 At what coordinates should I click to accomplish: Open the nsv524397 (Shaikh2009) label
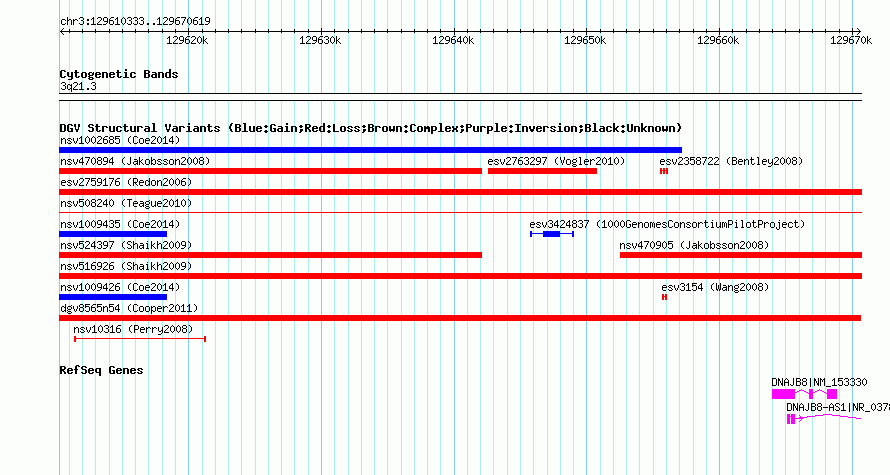126,245
